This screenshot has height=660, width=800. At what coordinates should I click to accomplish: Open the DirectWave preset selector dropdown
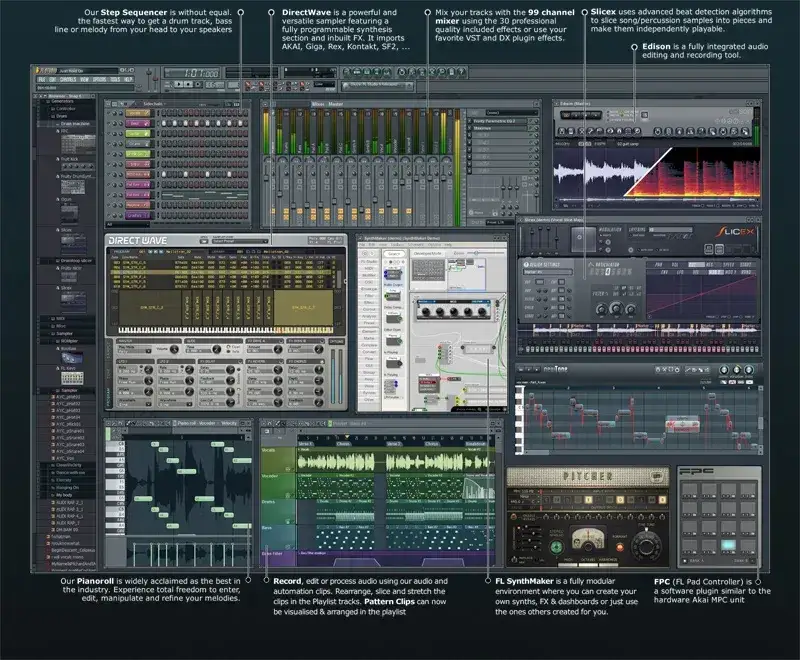click(240, 240)
